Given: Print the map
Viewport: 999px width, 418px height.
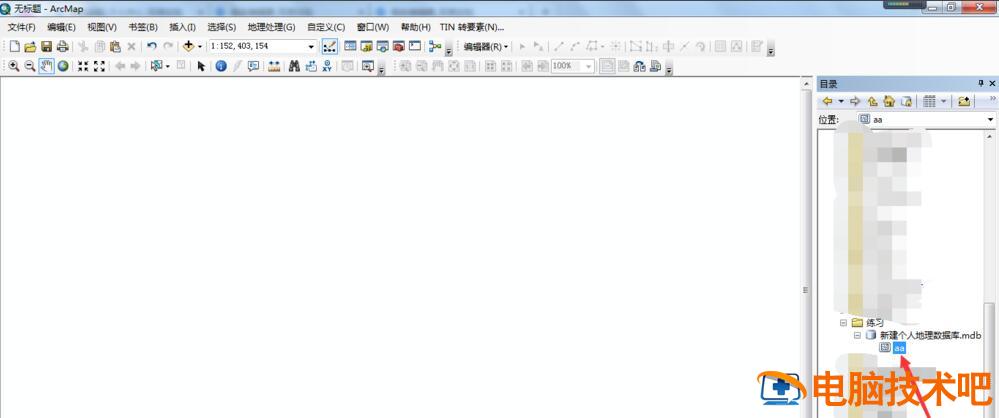Looking at the screenshot, I should tap(62, 47).
